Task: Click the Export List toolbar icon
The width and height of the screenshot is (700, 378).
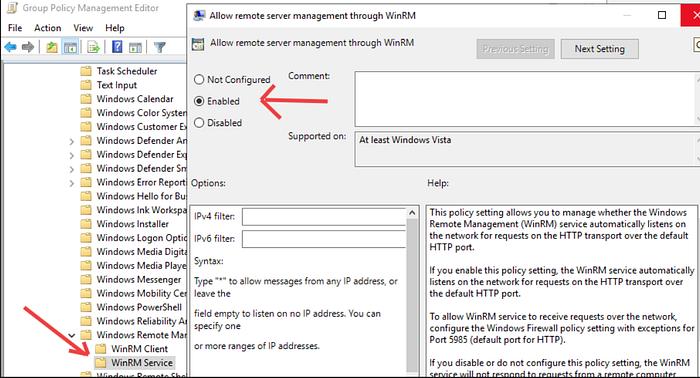Action: [x=93, y=47]
